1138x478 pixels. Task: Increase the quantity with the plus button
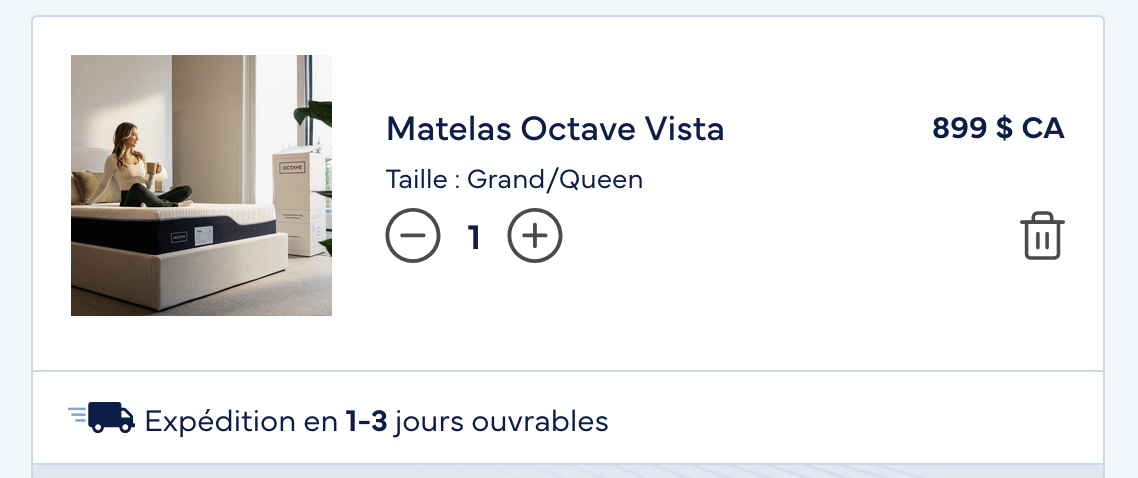535,237
